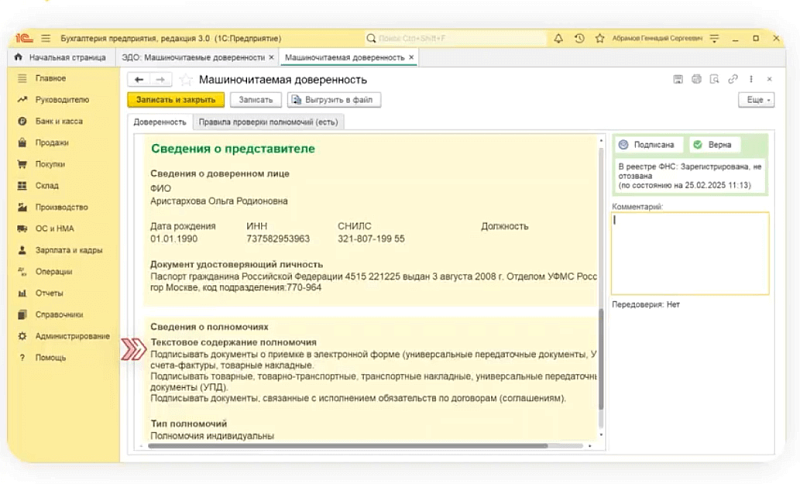This screenshot has width=800, height=484.
Task: Click the scroll-up arrow of the document
Action: 601,140
